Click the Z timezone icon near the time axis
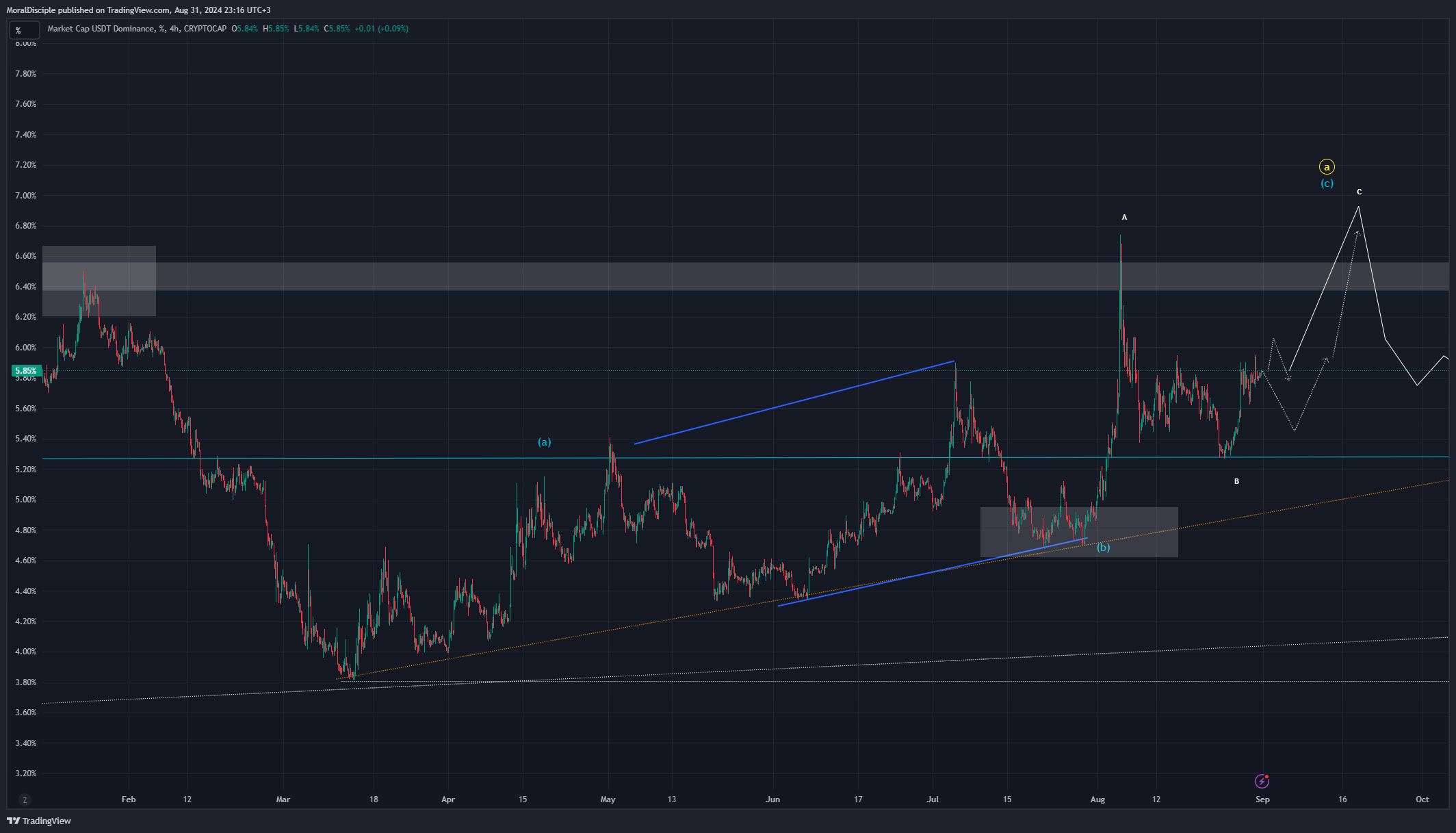 (x=25, y=799)
